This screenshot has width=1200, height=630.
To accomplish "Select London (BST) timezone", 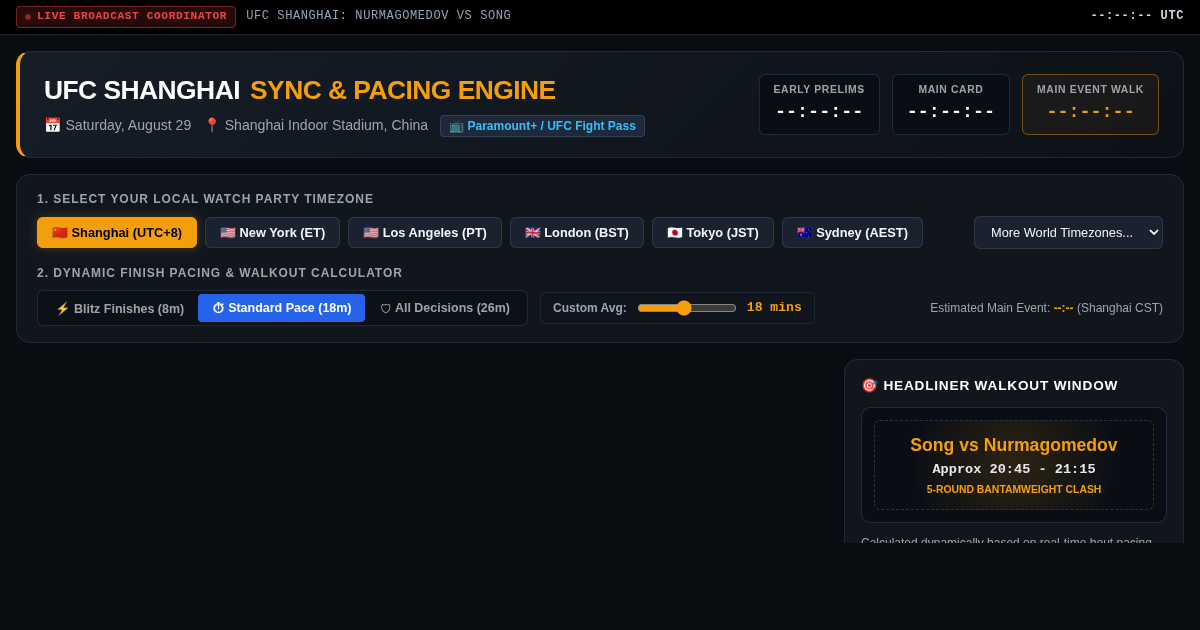I will click(577, 233).
